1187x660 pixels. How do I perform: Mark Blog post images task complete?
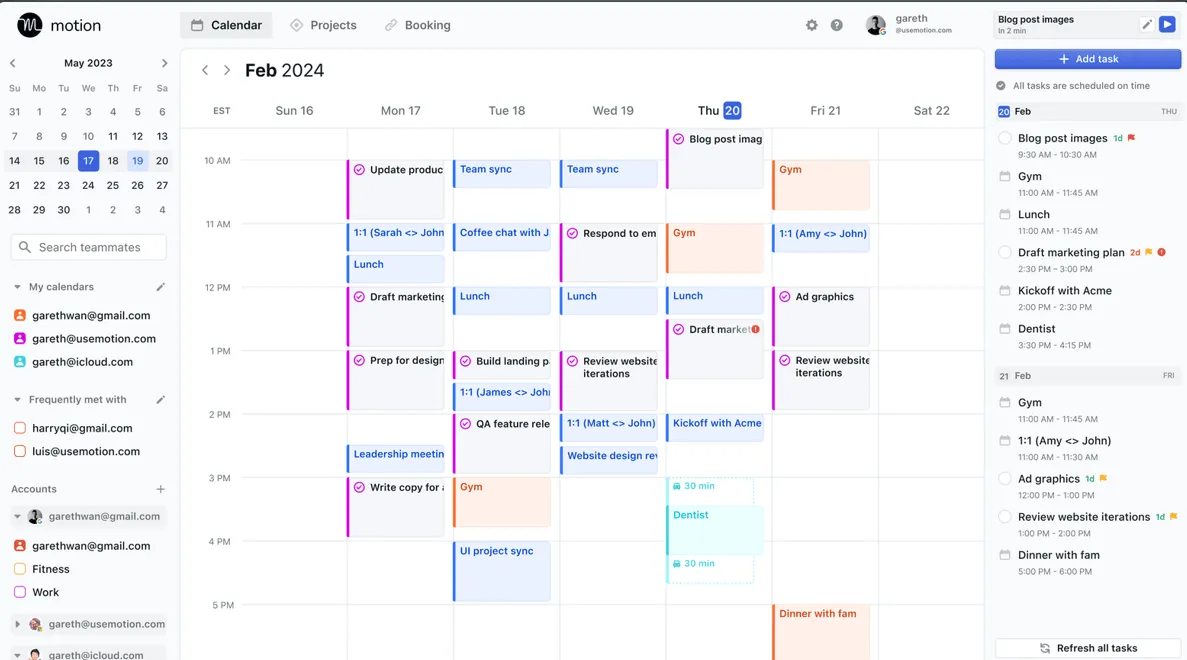(x=1005, y=139)
